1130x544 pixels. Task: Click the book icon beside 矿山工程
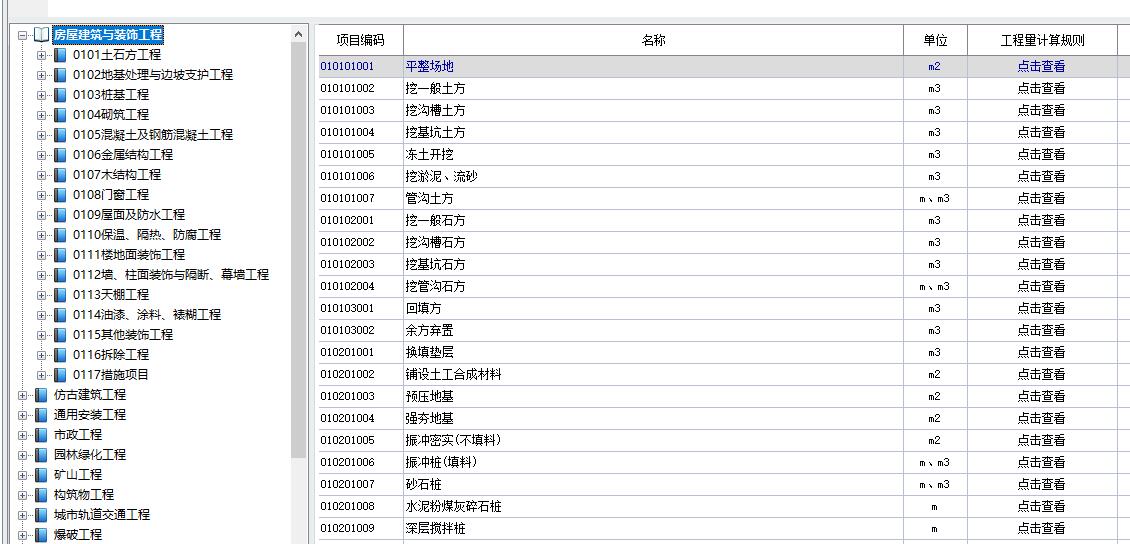pos(41,475)
